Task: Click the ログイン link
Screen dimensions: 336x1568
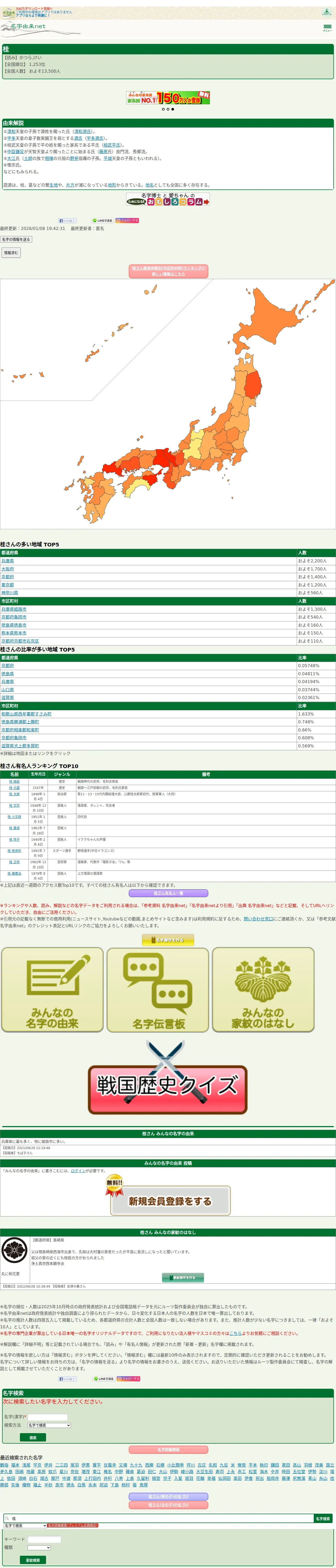Action: [78, 1171]
